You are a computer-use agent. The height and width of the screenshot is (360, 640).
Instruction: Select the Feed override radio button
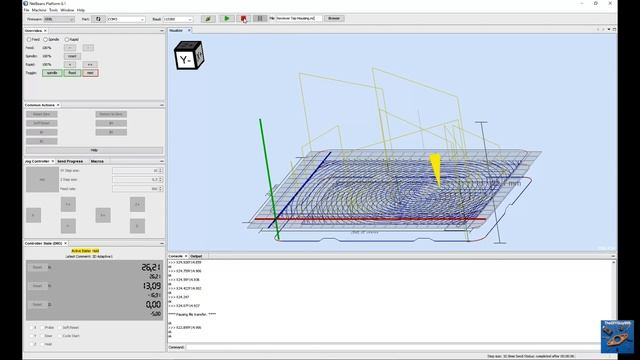coord(29,40)
